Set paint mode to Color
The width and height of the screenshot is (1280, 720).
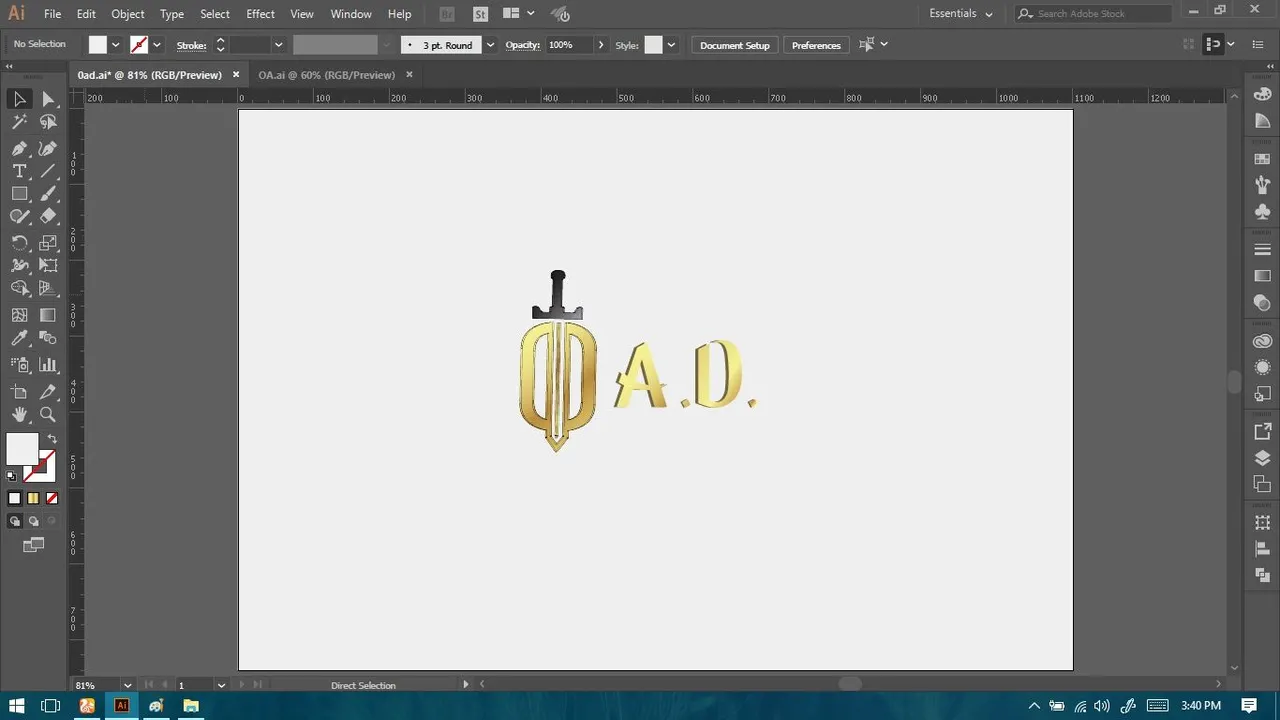click(x=14, y=498)
